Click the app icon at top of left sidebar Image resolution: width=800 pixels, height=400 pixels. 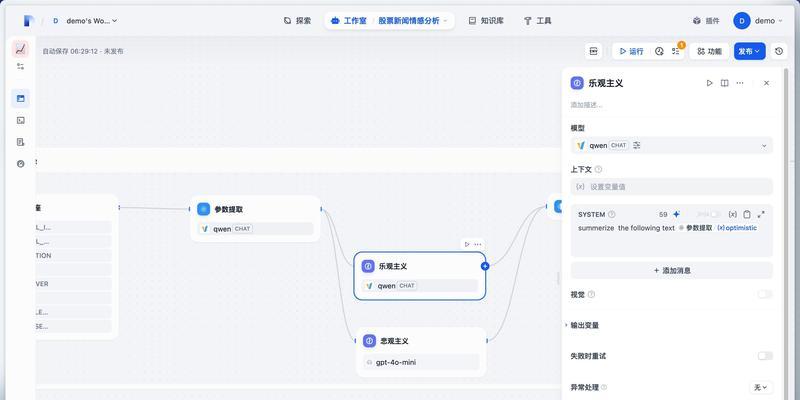pyautogui.click(x=20, y=49)
